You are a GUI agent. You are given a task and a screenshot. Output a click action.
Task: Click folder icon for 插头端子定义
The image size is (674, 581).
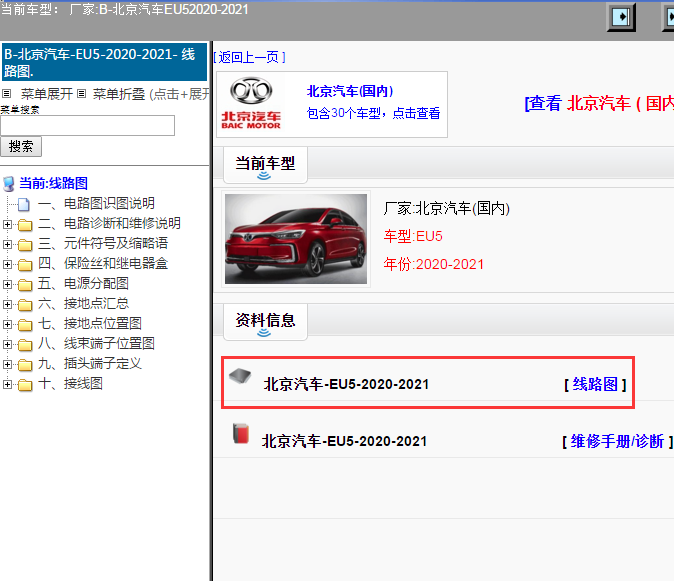click(x=25, y=365)
